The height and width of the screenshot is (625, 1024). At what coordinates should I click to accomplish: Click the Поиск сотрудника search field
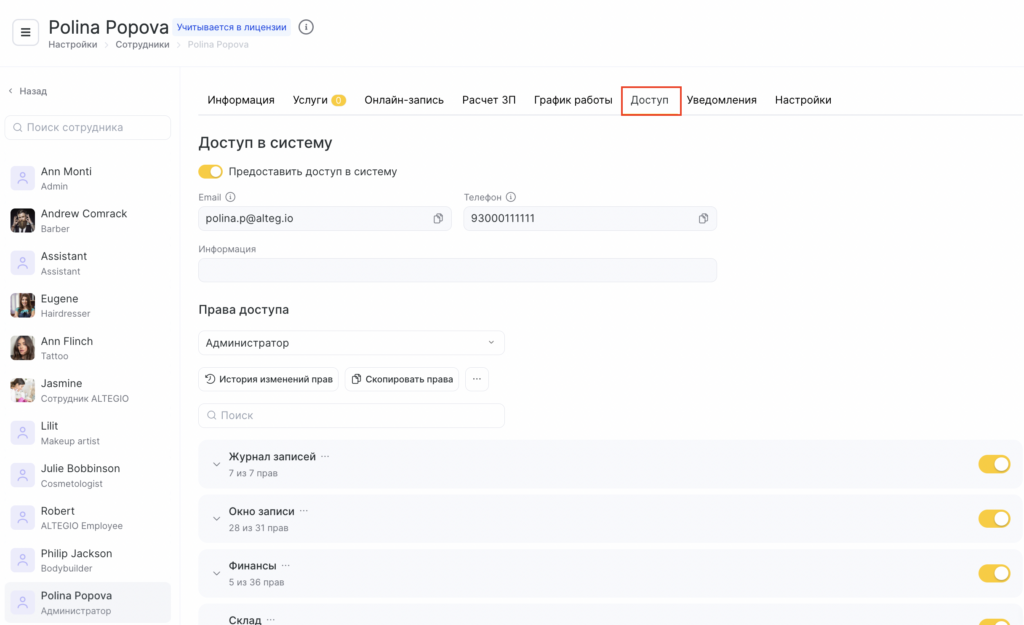pyautogui.click(x=88, y=128)
